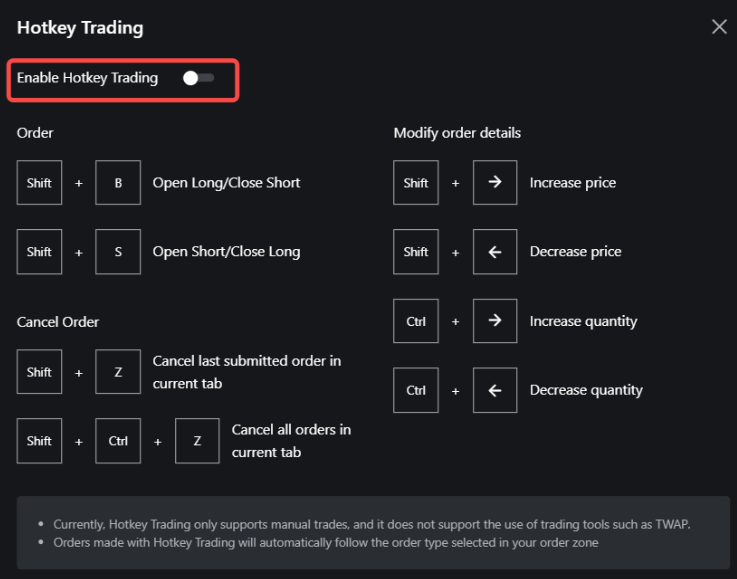Click the B key icon for Open Long
The image size is (737, 579).
pos(118,183)
